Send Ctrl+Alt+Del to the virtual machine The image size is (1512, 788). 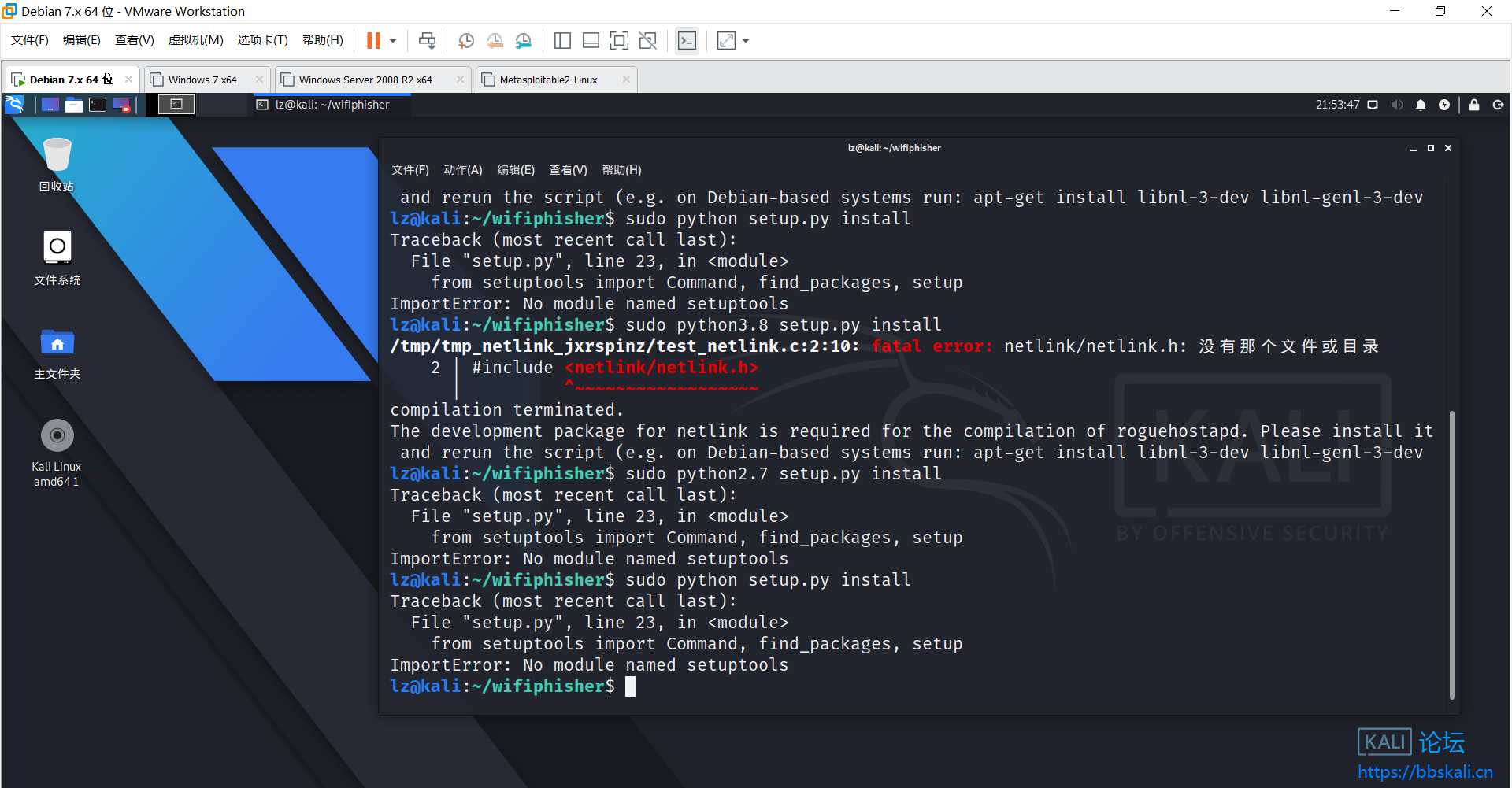point(427,40)
